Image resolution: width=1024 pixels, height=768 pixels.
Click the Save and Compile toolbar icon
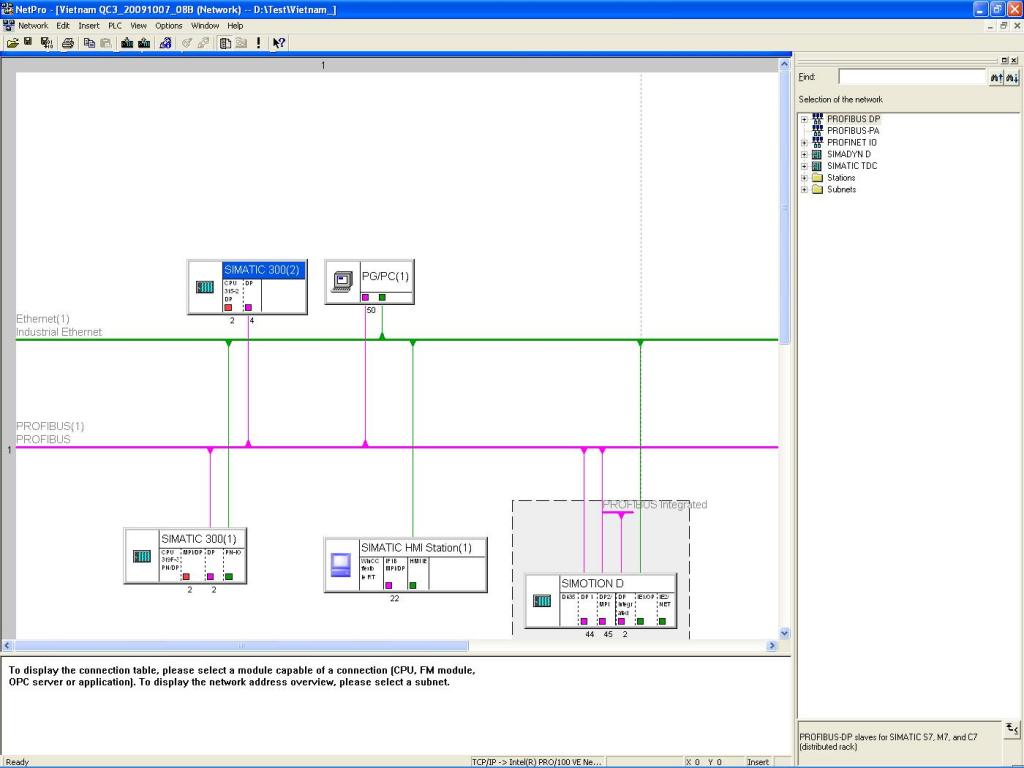(46, 43)
